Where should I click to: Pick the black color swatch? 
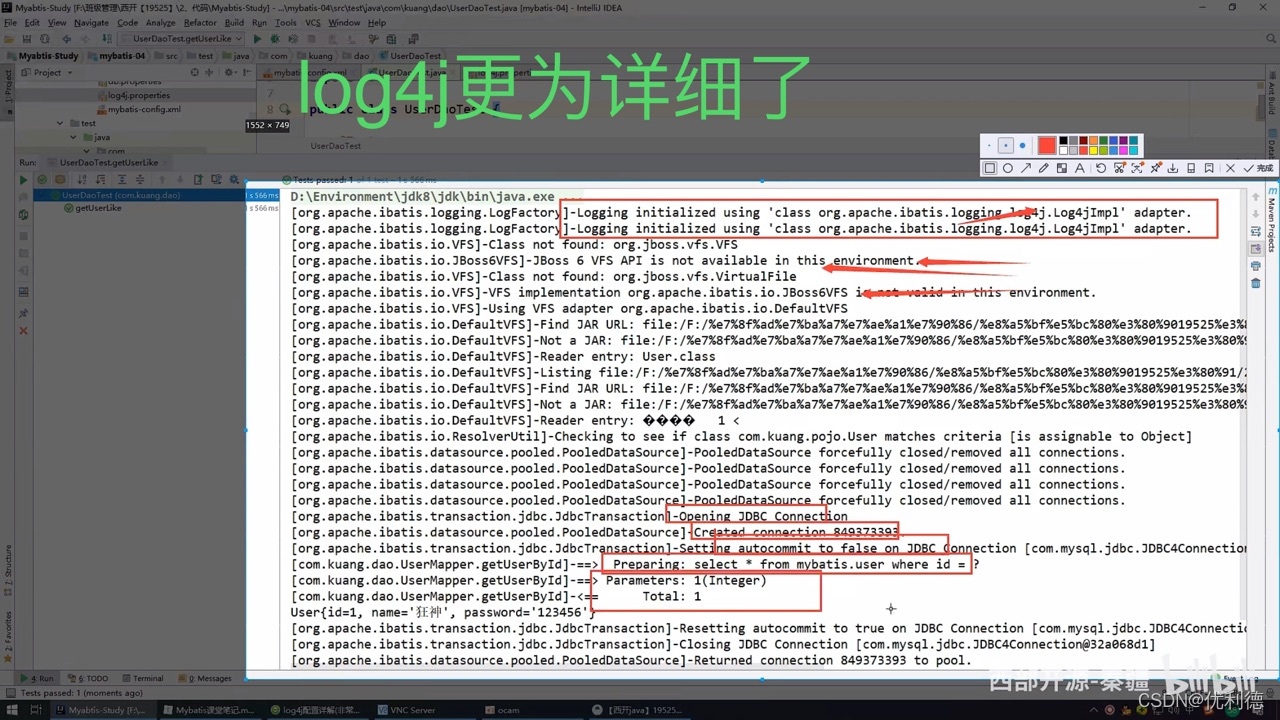[1064, 141]
